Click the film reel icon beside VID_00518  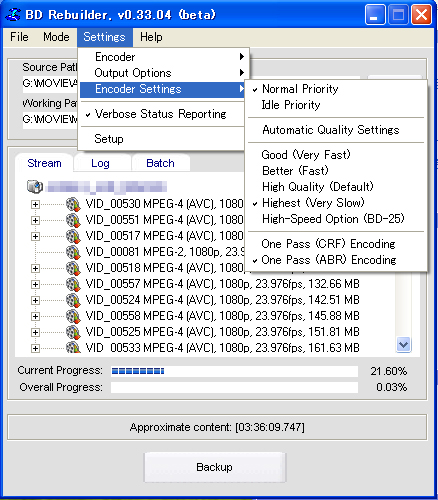click(73, 268)
